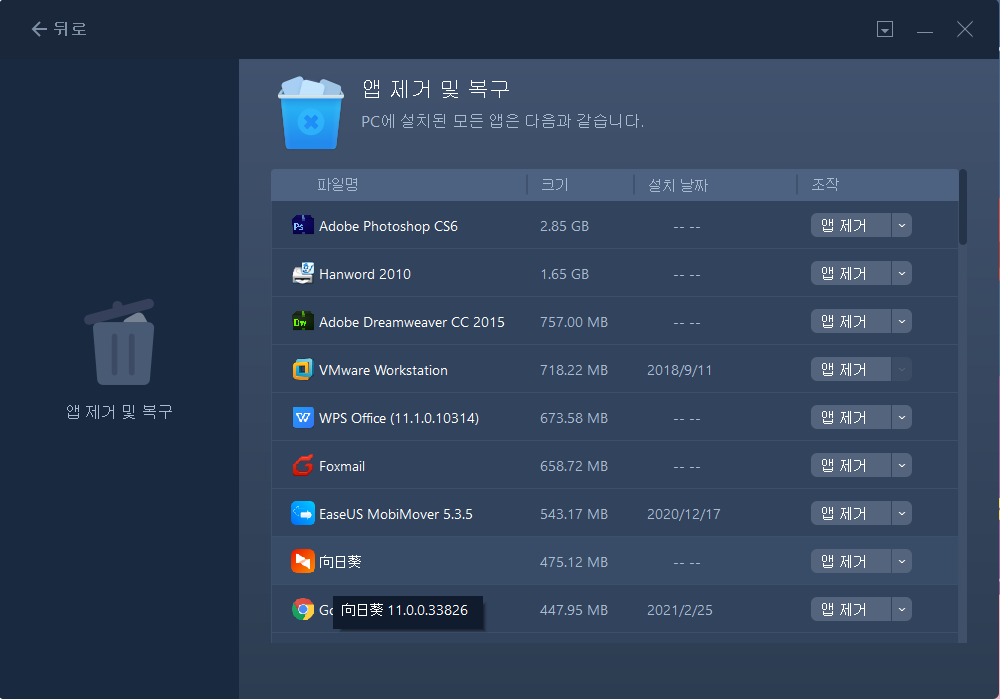Expand options arrow for Hanword 2010
Viewport: 1000px width, 699px height.
901,274
